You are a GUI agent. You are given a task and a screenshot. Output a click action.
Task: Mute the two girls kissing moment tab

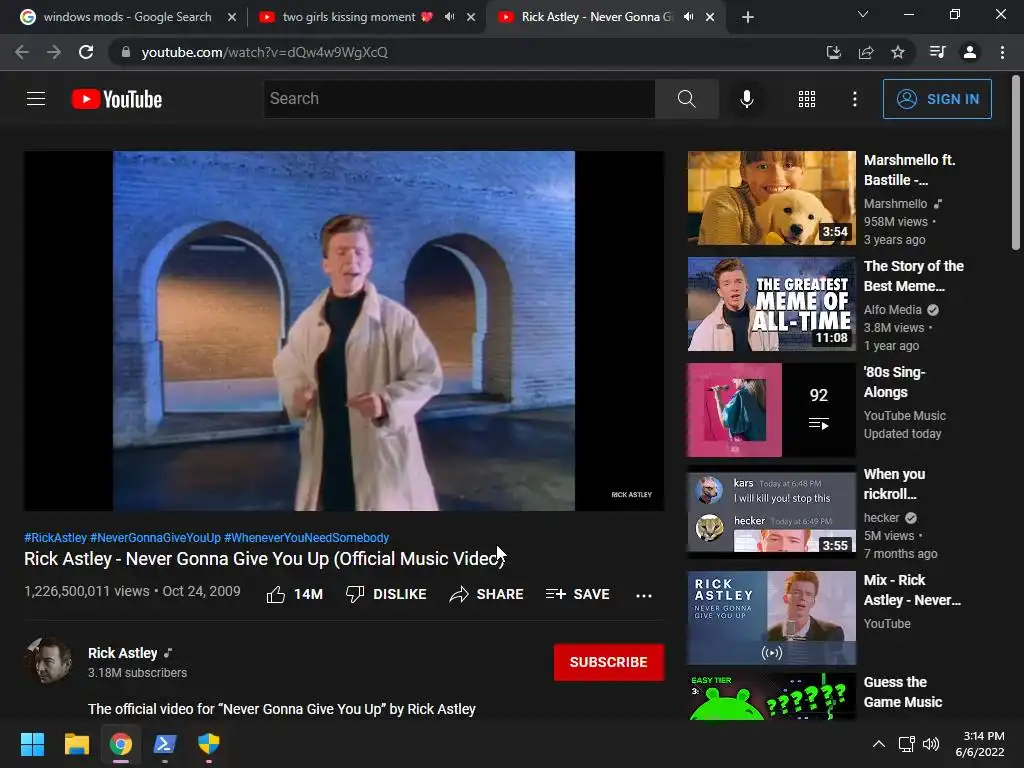[x=449, y=17]
